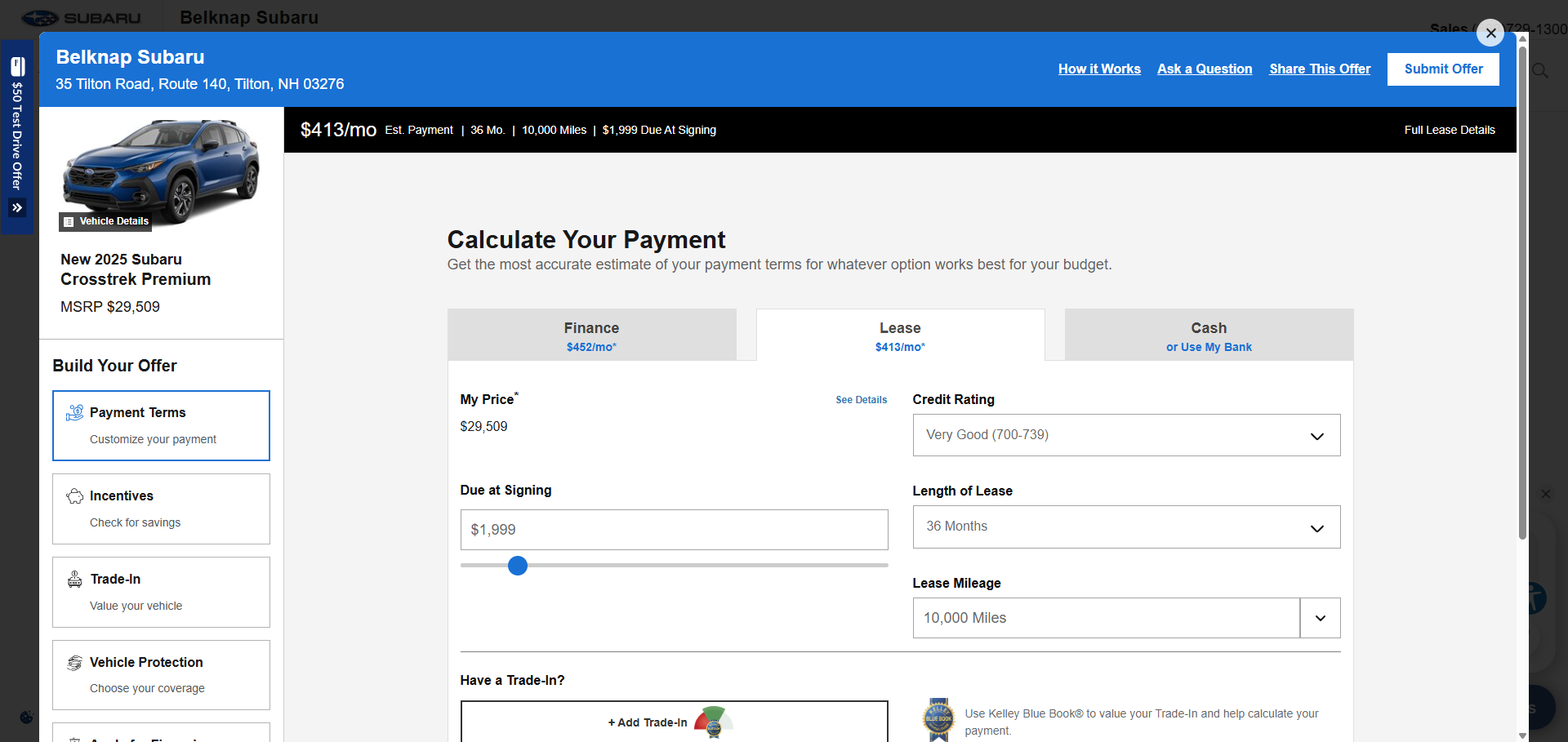Click the Due at Signing slider handle
Screen dimensions: 1568x742
[518, 566]
